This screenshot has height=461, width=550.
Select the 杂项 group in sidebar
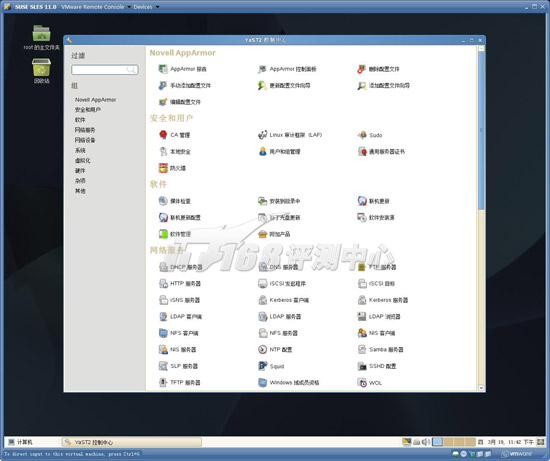(x=80, y=181)
